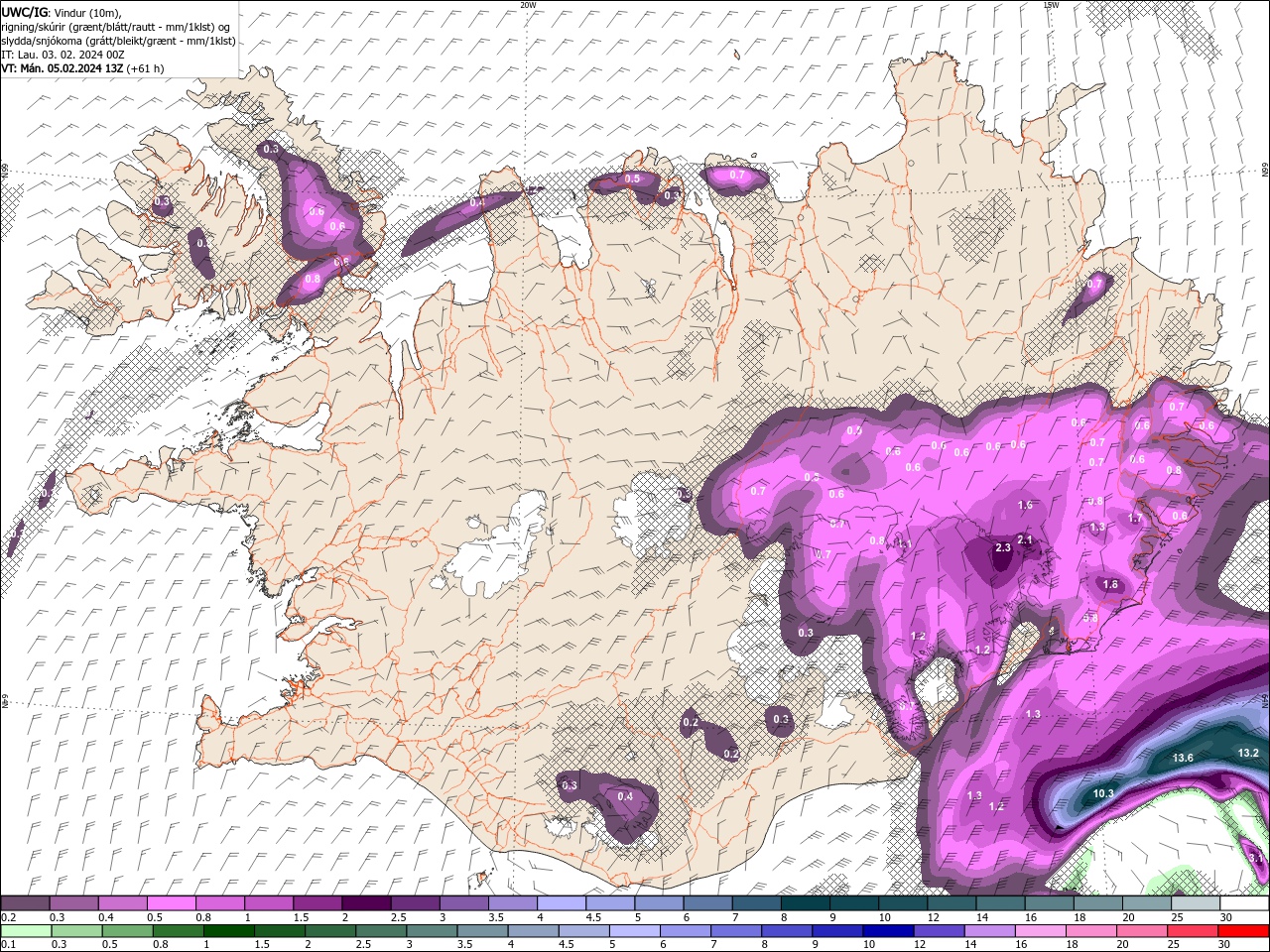Viewport: 1270px width, 952px height.
Task: Pick the lower-scale pink swatch labeled 20
Action: coord(1142,930)
